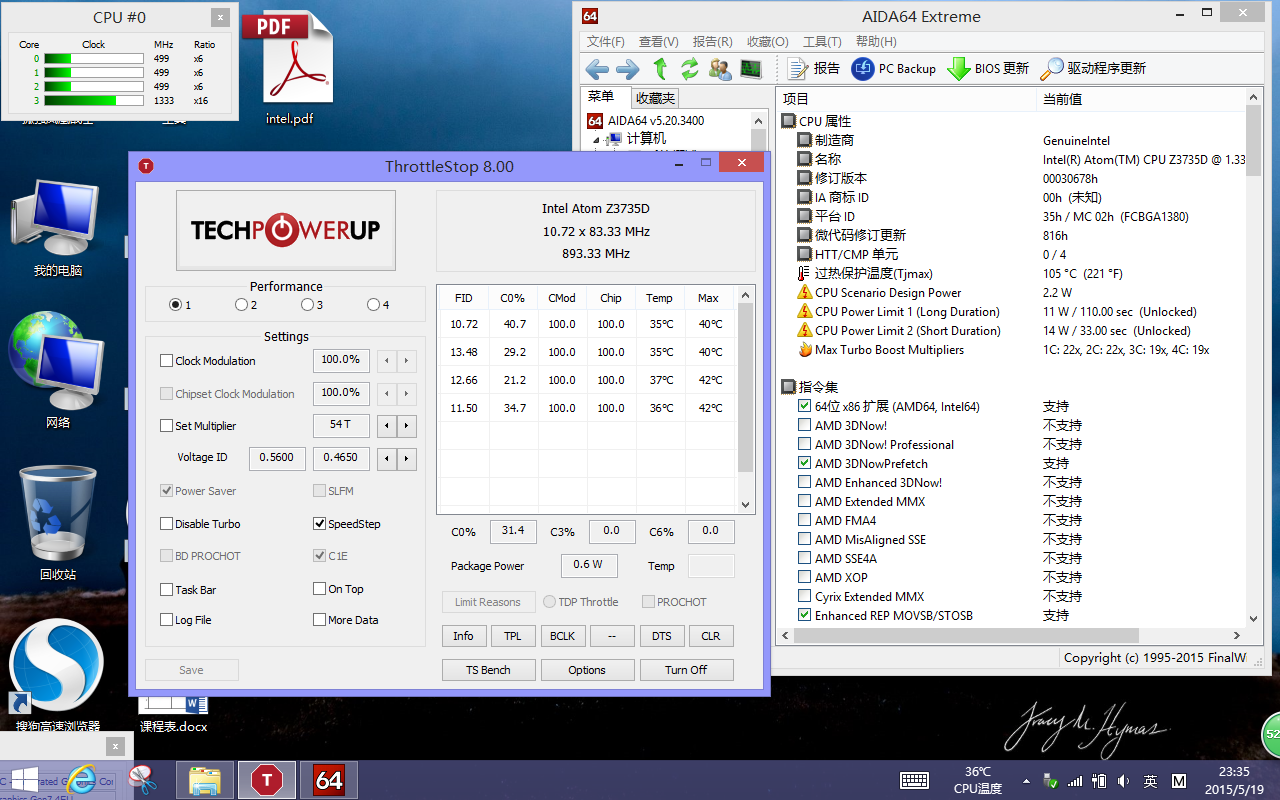Open the monitor graph icon in AIDA64 toolbar
The image size is (1280, 800).
(750, 69)
